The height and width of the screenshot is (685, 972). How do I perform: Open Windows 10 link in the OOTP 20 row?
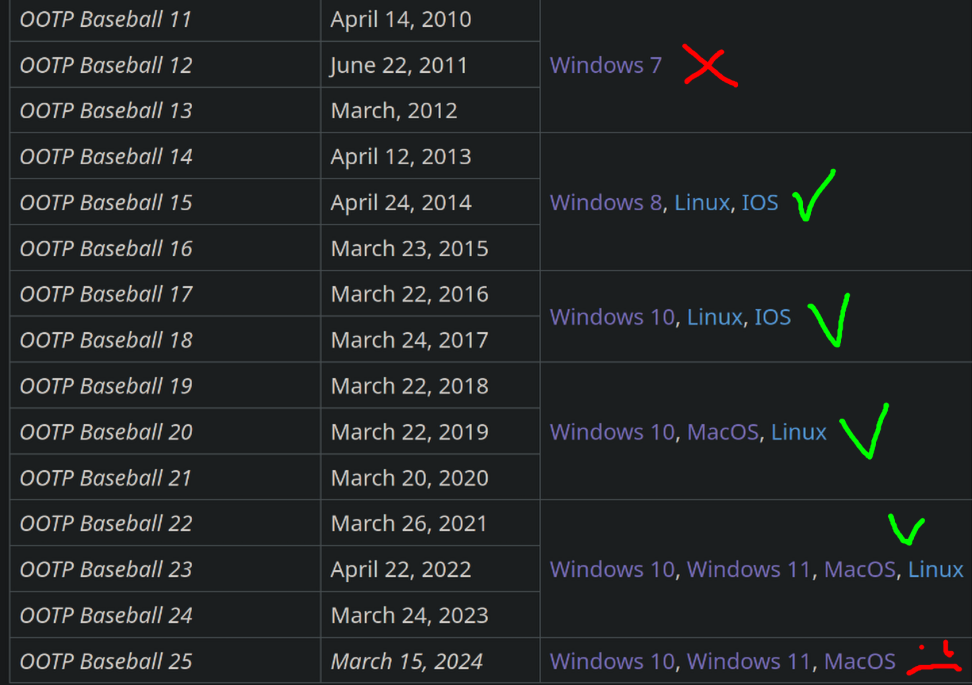612,432
